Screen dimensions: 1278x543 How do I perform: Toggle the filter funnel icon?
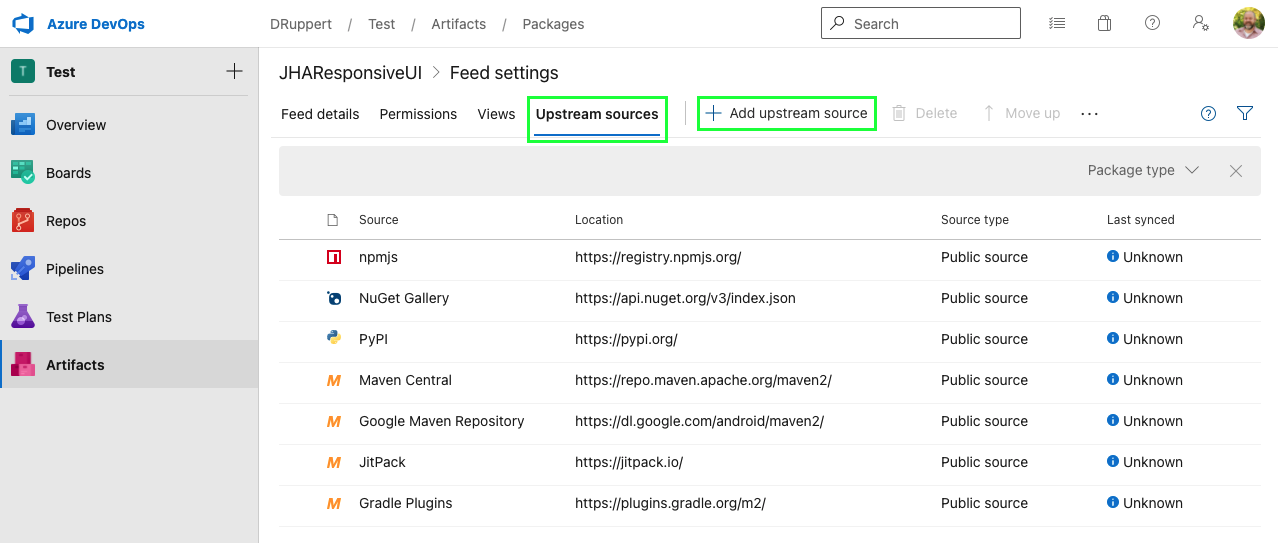[x=1245, y=114]
